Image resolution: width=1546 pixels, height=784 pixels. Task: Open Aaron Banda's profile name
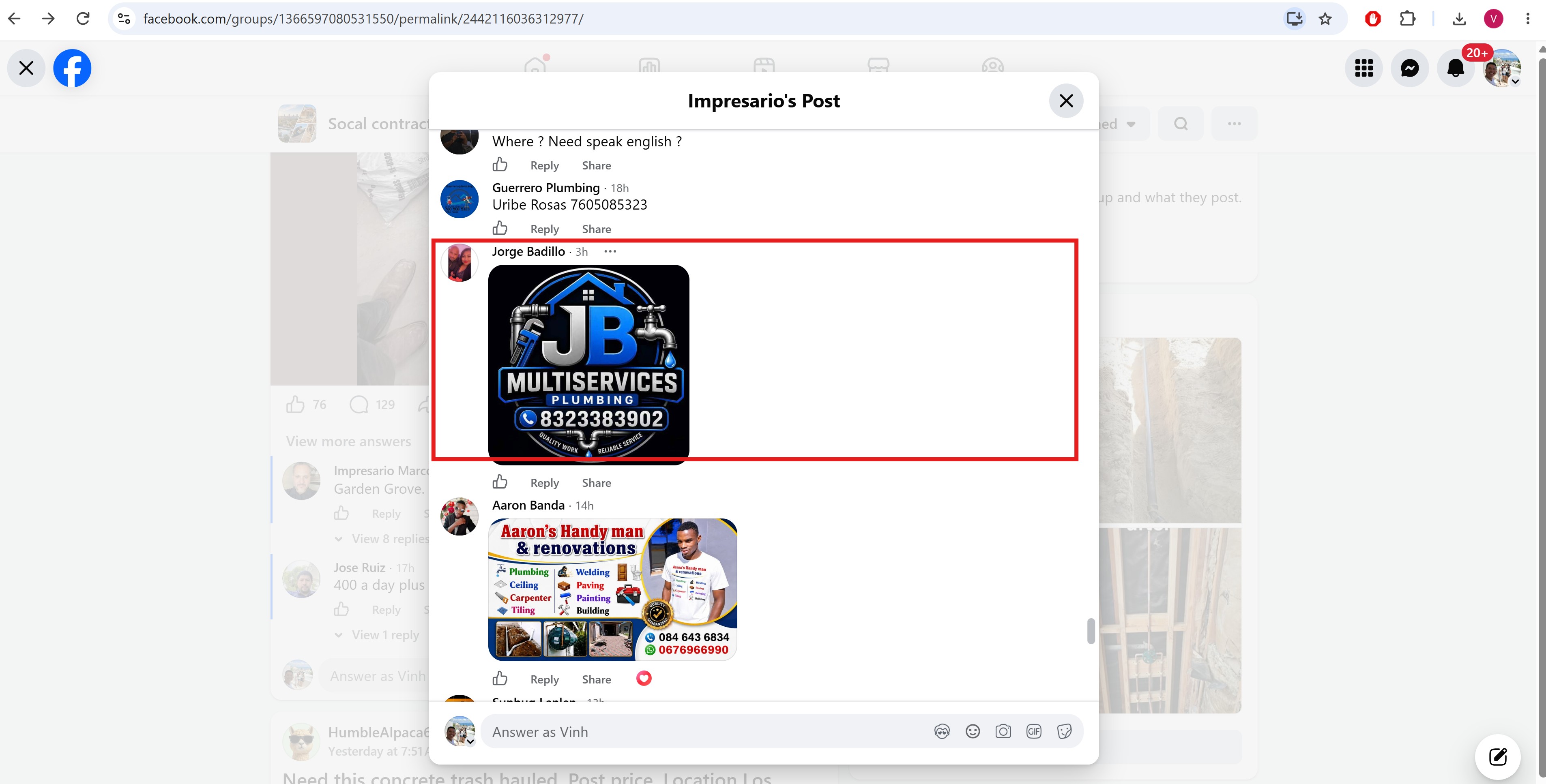528,505
